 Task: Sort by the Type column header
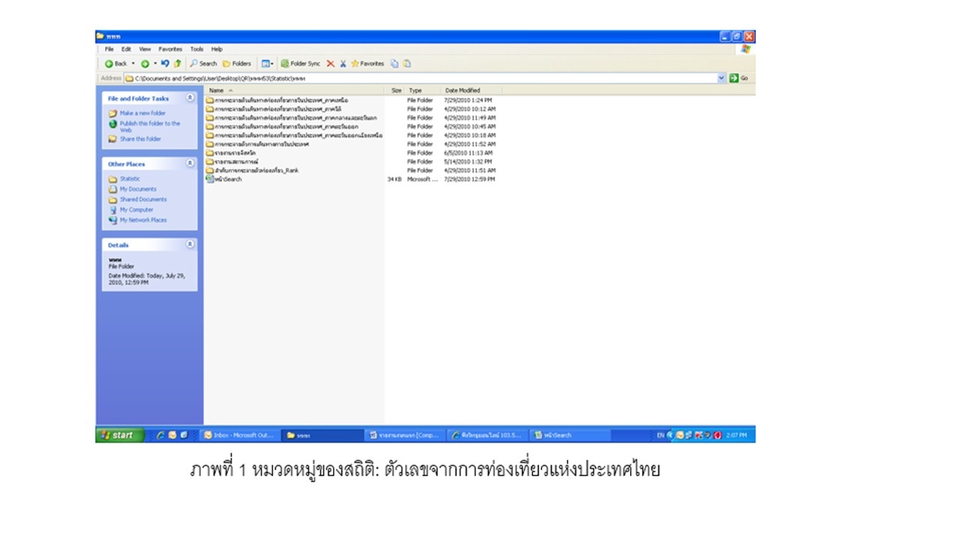coord(422,91)
